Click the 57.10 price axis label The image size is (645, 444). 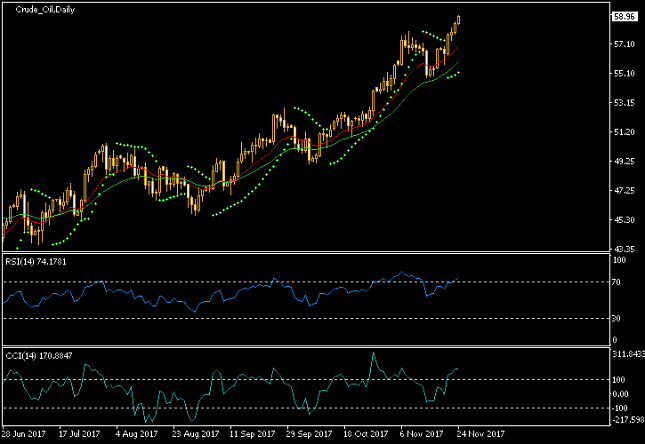(624, 44)
